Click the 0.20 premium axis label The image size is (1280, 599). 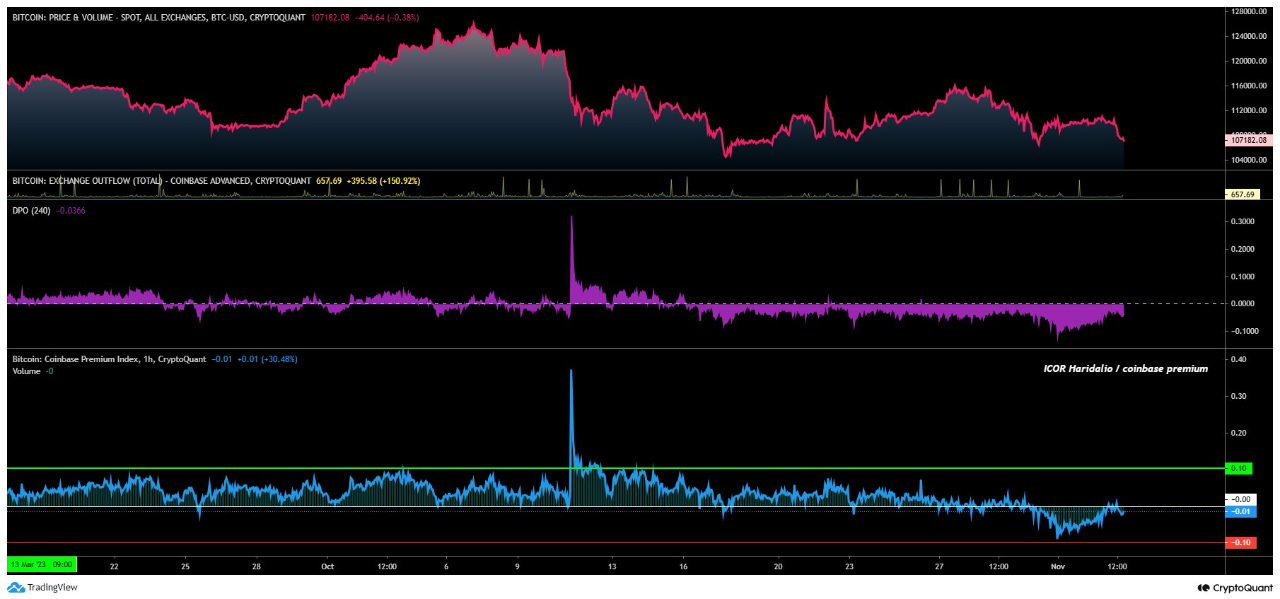(1239, 432)
